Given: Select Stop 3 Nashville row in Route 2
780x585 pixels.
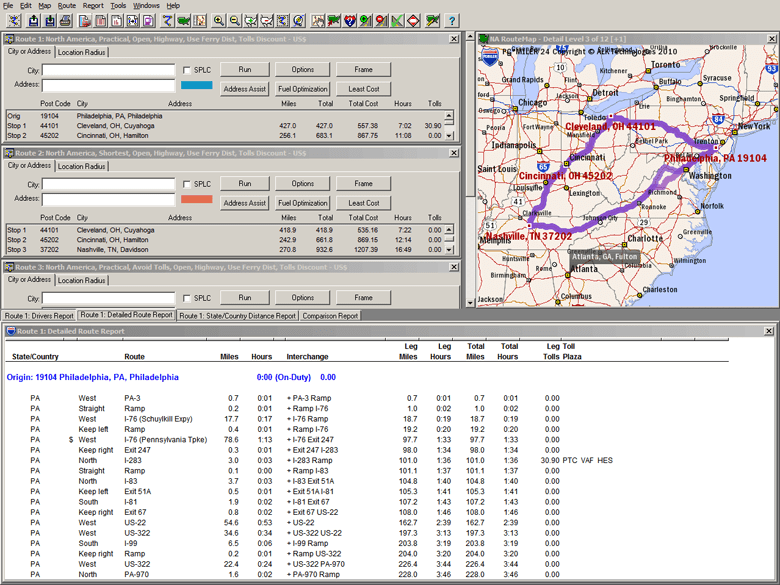Looking at the screenshot, I should pos(225,250).
